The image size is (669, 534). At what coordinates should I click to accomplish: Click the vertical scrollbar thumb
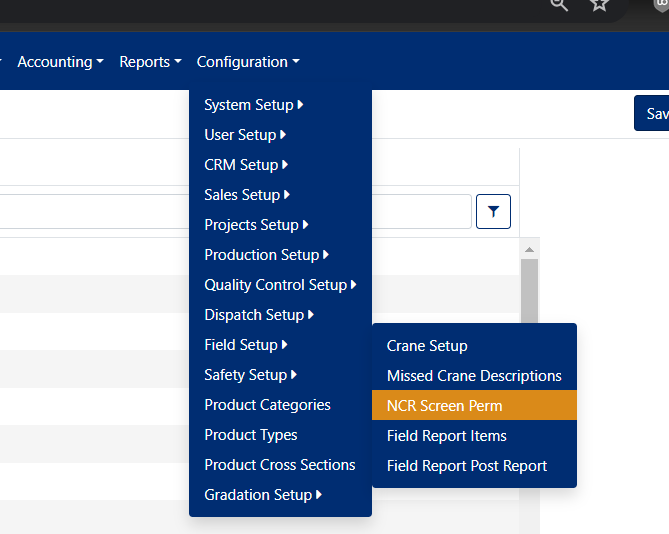click(529, 291)
